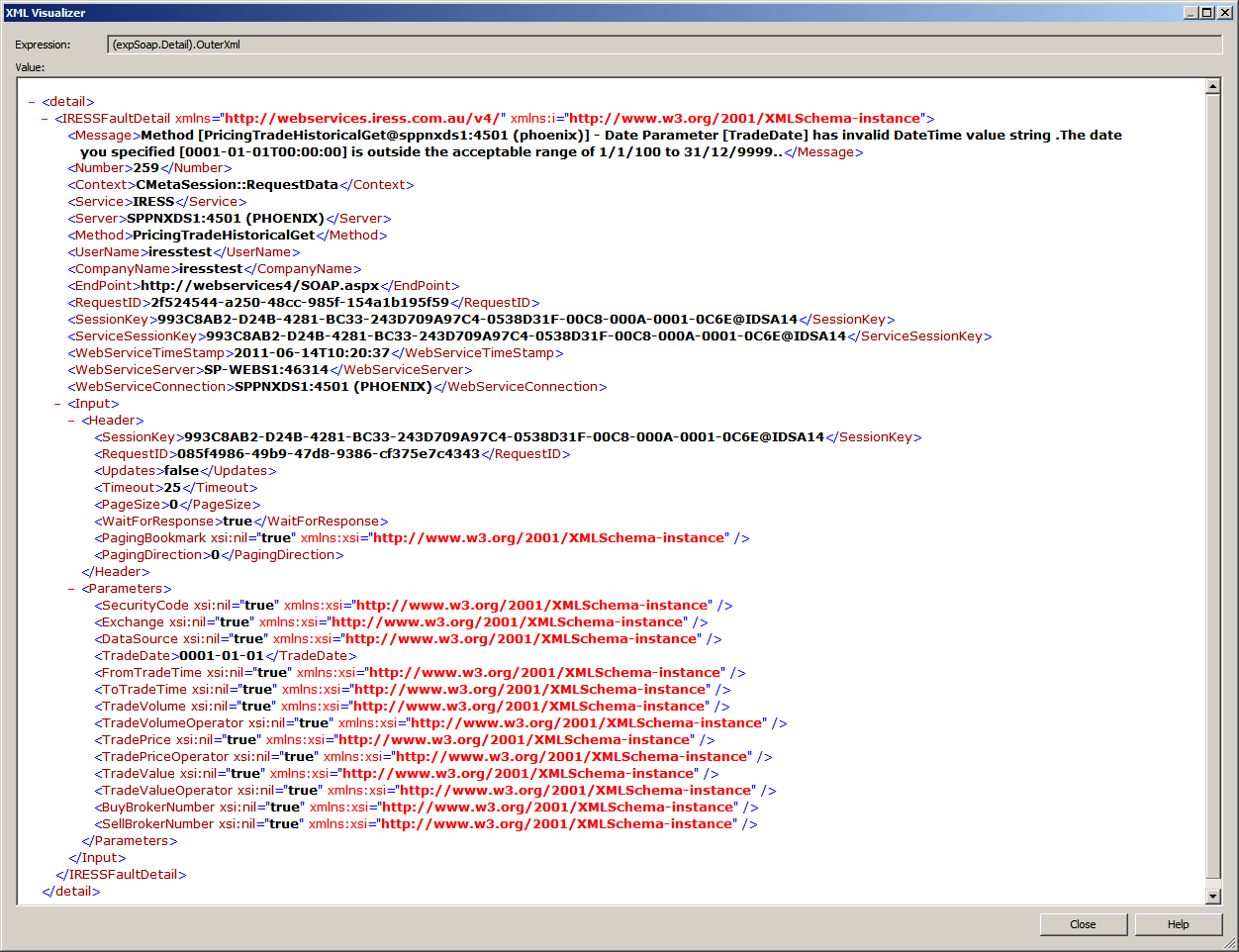
Task: Collapse the IRESSFaultDetail node
Action: tap(45, 119)
